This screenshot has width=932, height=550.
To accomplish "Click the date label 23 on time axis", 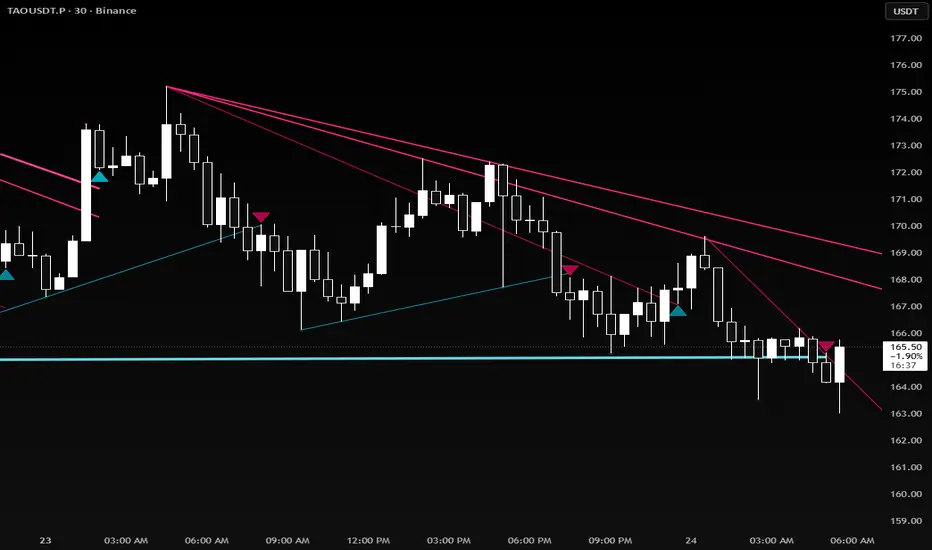I will coord(45,540).
